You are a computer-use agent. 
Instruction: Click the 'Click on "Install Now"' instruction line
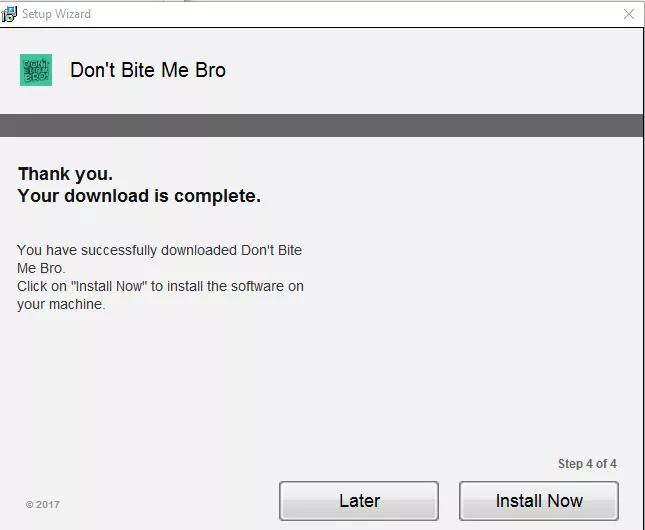(x=160, y=286)
